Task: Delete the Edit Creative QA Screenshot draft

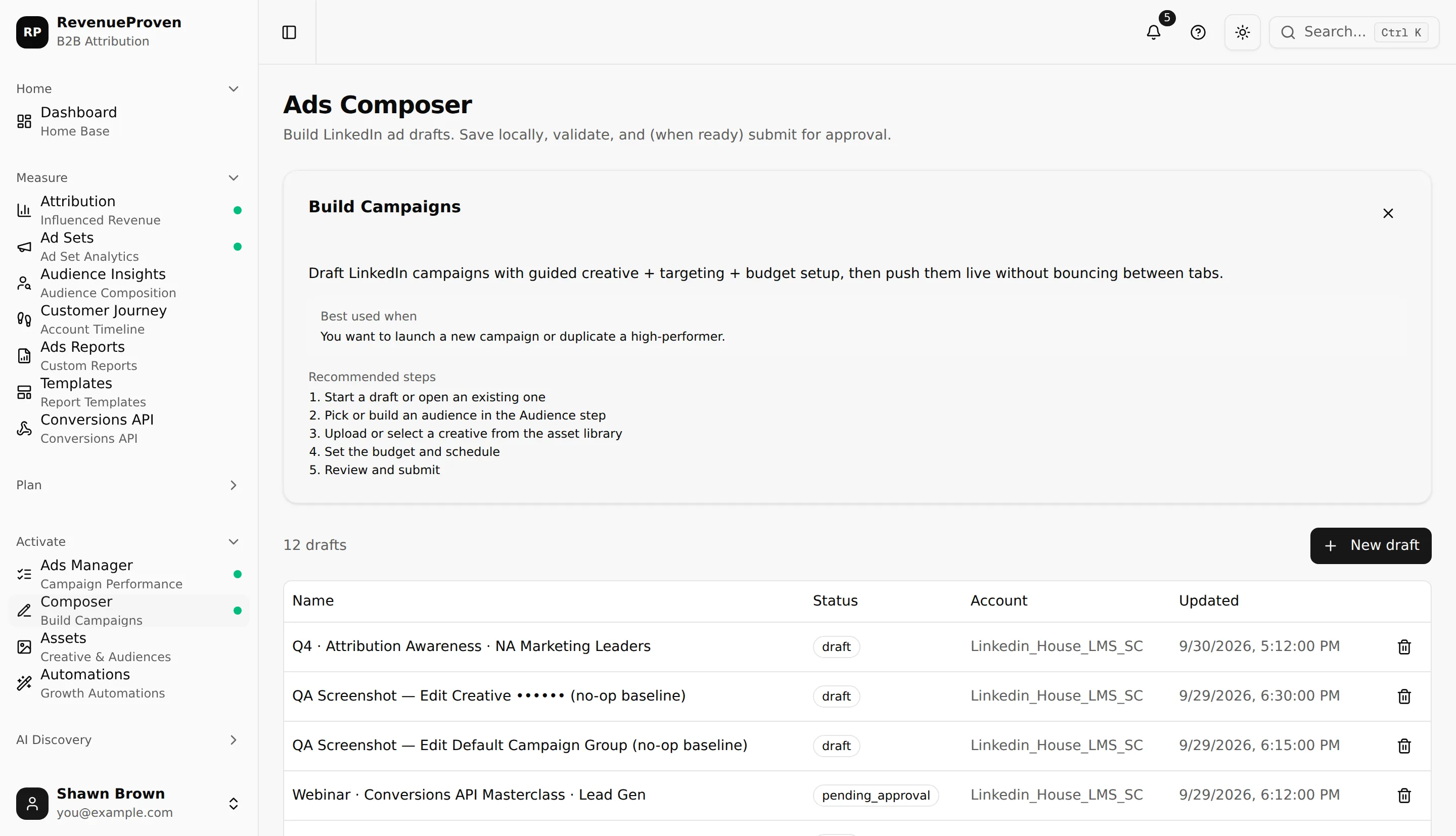Action: (1404, 696)
